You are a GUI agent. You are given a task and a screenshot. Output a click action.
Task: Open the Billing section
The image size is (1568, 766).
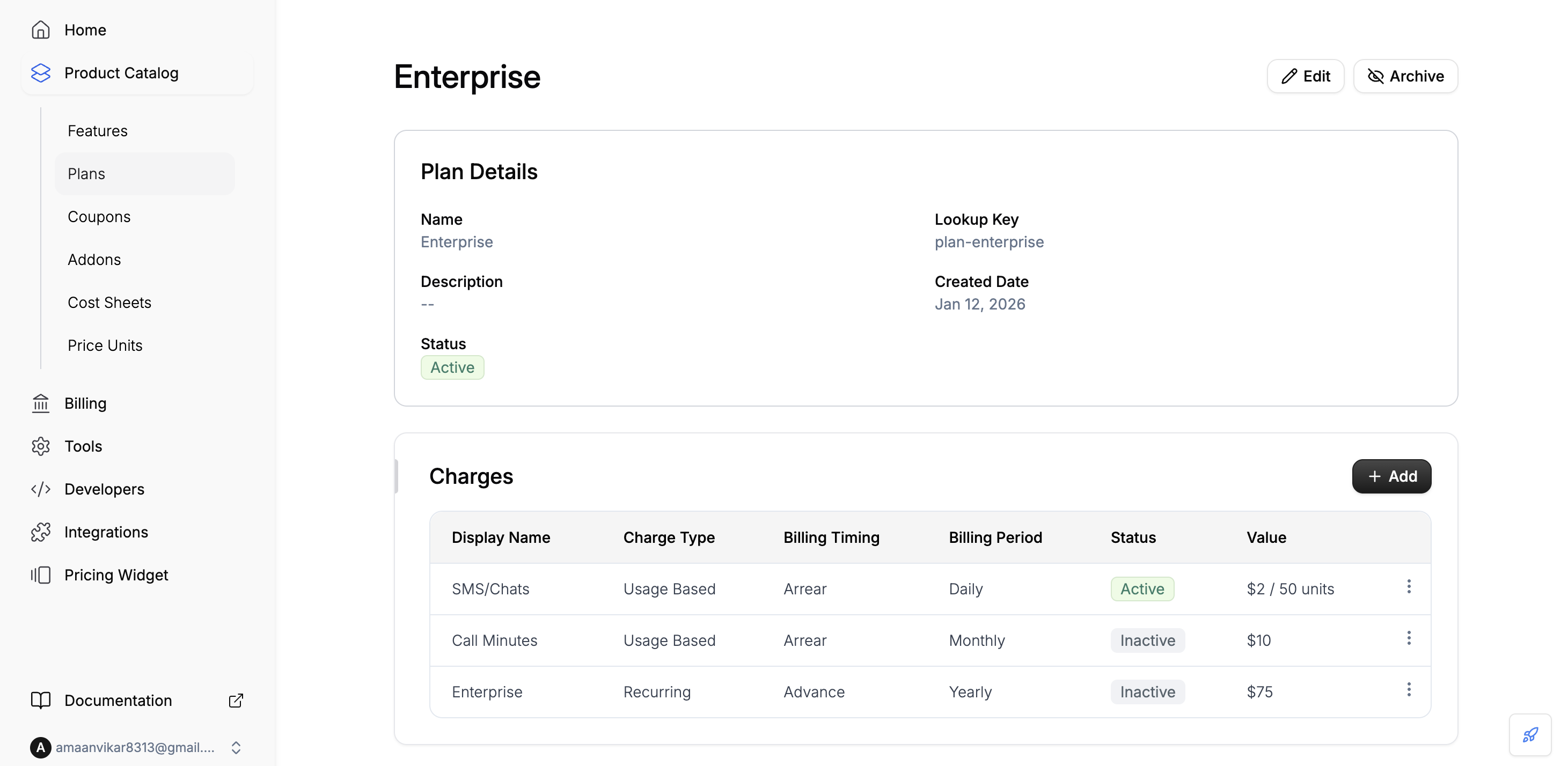point(85,403)
